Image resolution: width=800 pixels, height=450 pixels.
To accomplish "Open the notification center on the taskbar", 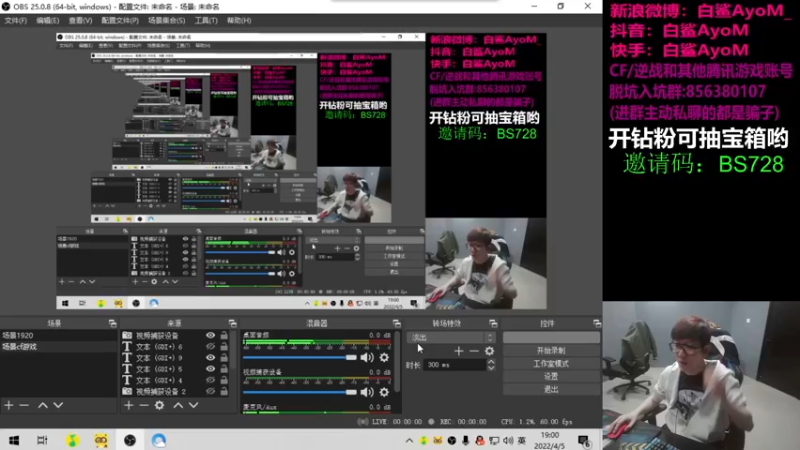I will (x=584, y=441).
